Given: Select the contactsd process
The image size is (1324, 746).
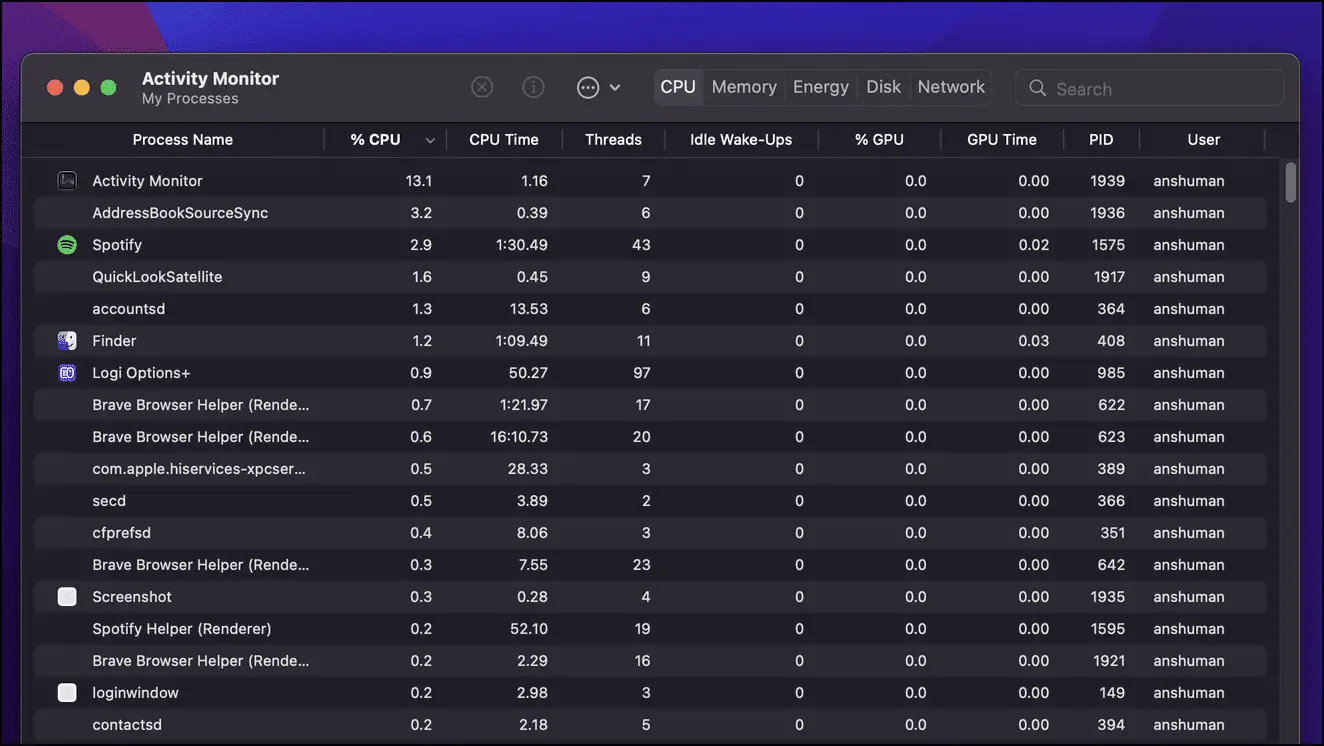Looking at the screenshot, I should pos(650,725).
